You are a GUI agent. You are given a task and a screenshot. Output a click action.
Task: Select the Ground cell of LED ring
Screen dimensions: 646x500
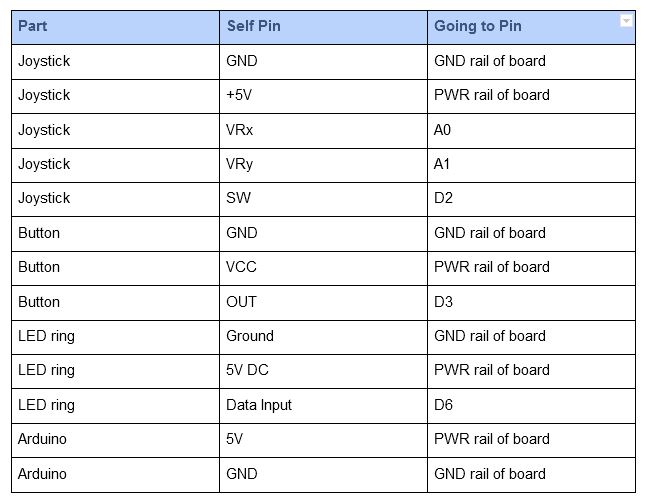(250, 336)
